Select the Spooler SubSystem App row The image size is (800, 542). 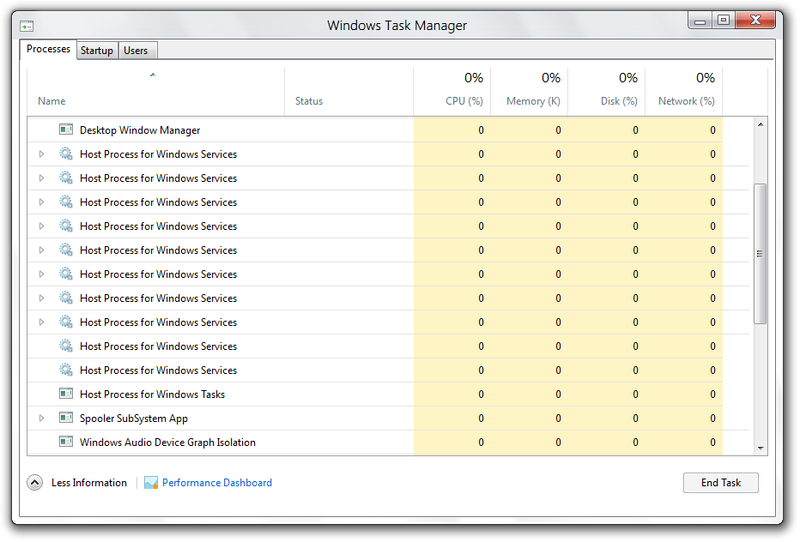click(389, 418)
